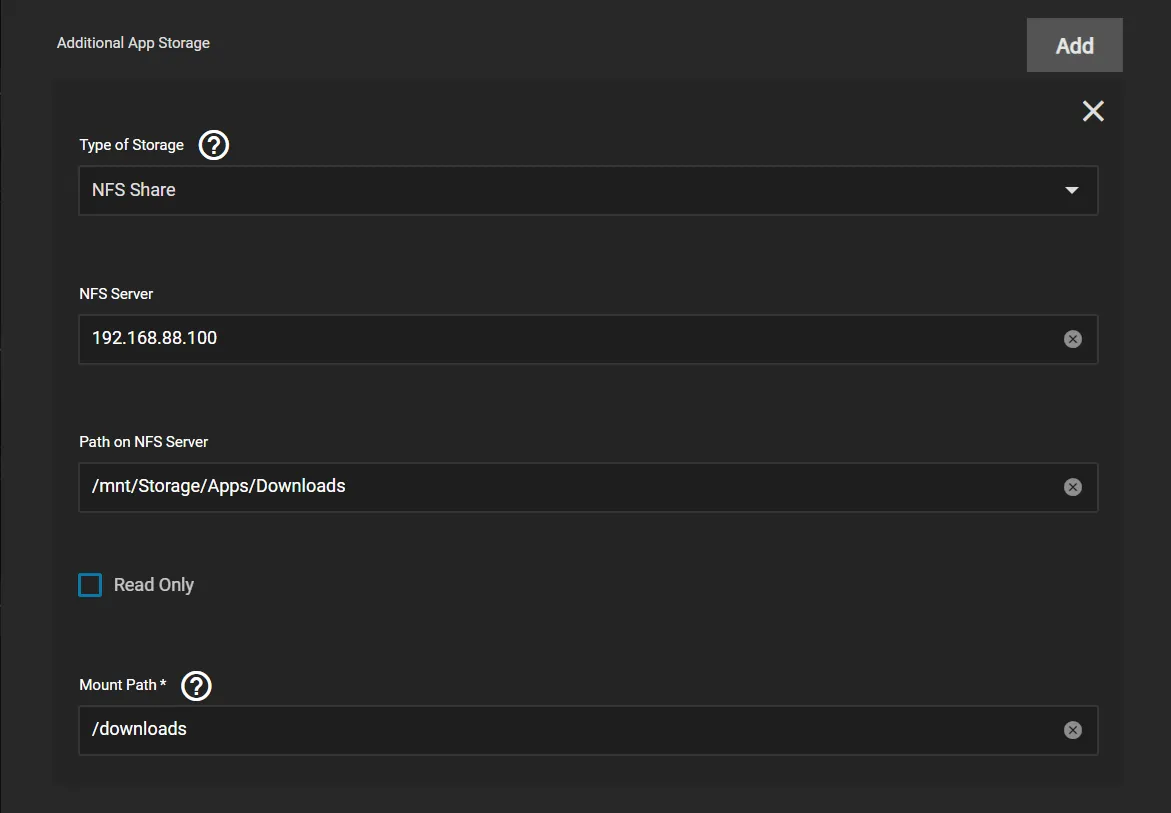Click the Path on NFS Server label

pos(144,441)
